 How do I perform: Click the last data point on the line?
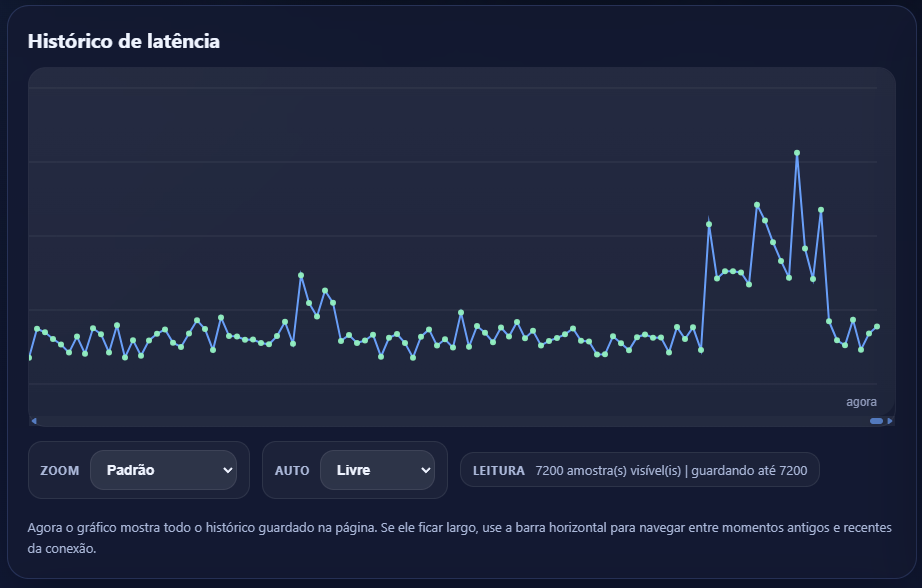tap(877, 326)
